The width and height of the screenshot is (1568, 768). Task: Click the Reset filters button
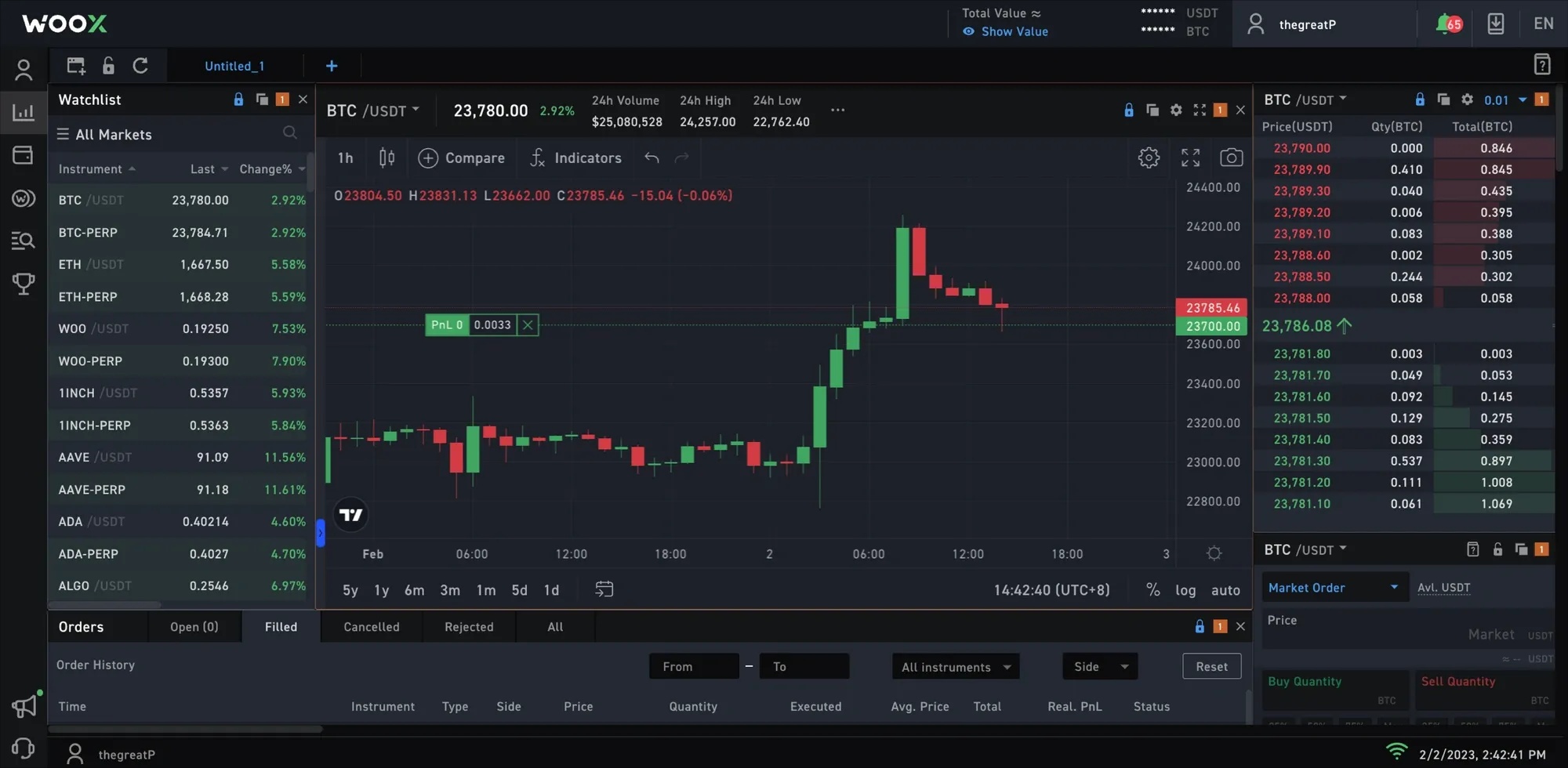[x=1211, y=666]
